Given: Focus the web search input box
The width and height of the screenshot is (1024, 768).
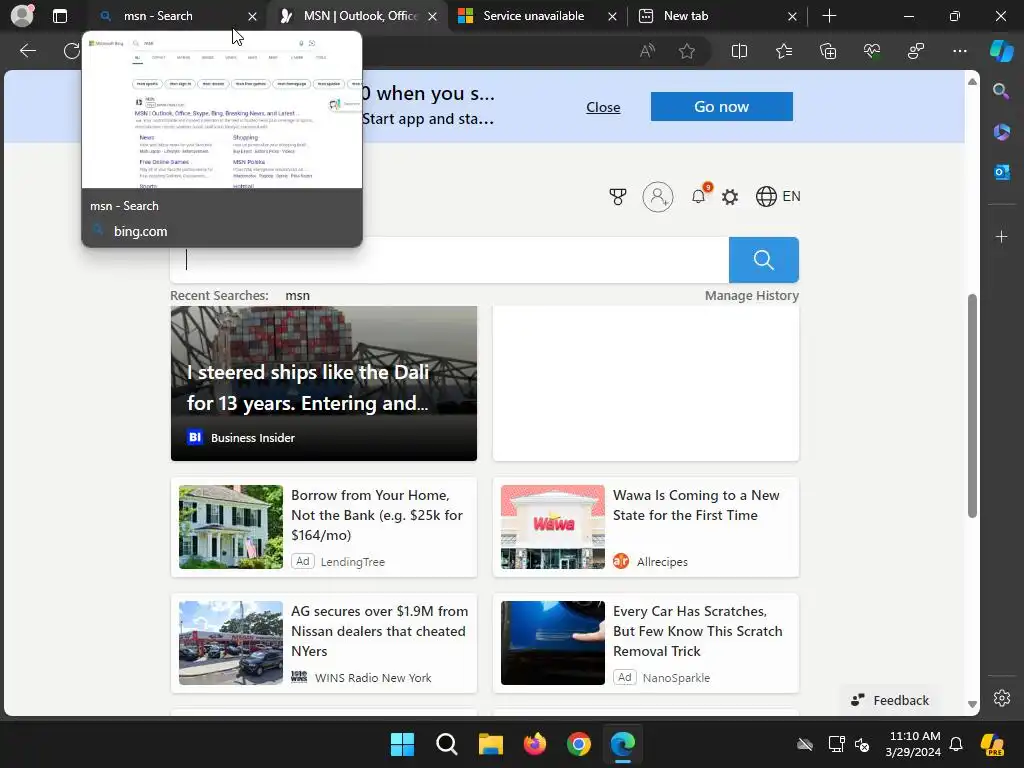Looking at the screenshot, I should click(x=449, y=260).
